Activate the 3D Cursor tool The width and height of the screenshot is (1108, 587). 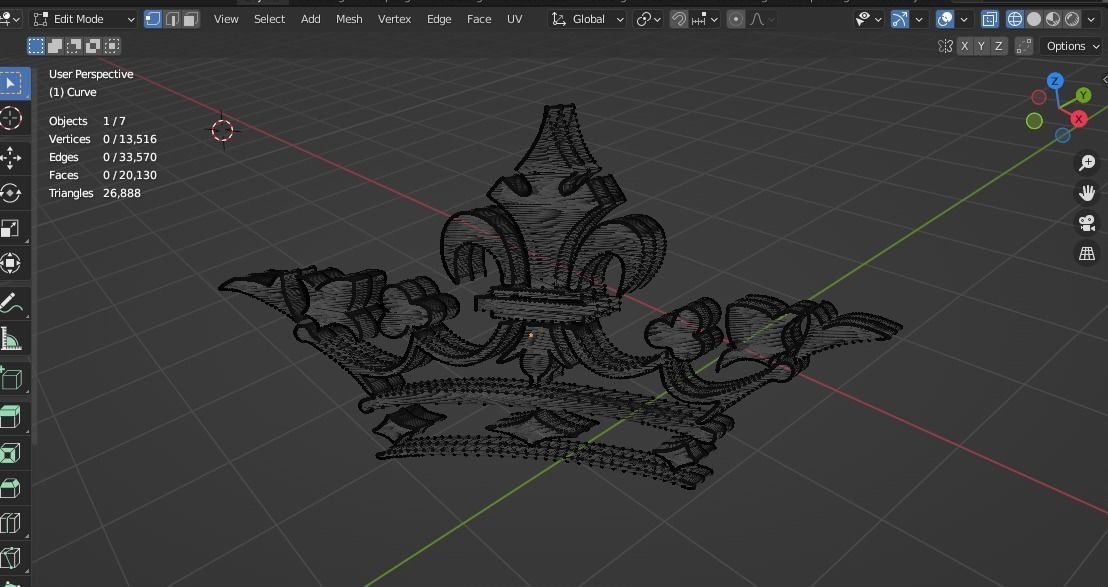(x=11, y=118)
